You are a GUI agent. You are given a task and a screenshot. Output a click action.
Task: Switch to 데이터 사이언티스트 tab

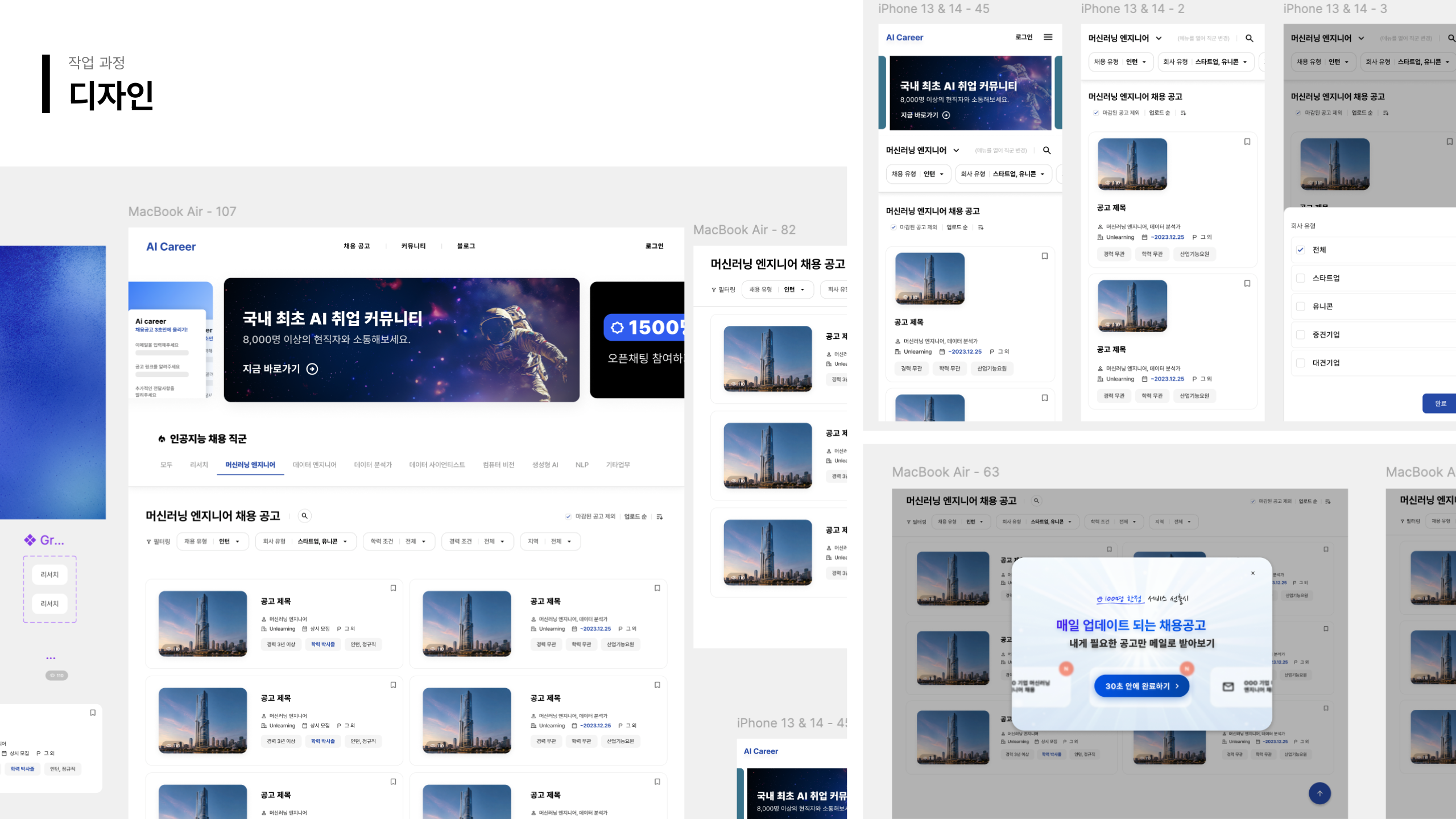pyautogui.click(x=437, y=465)
